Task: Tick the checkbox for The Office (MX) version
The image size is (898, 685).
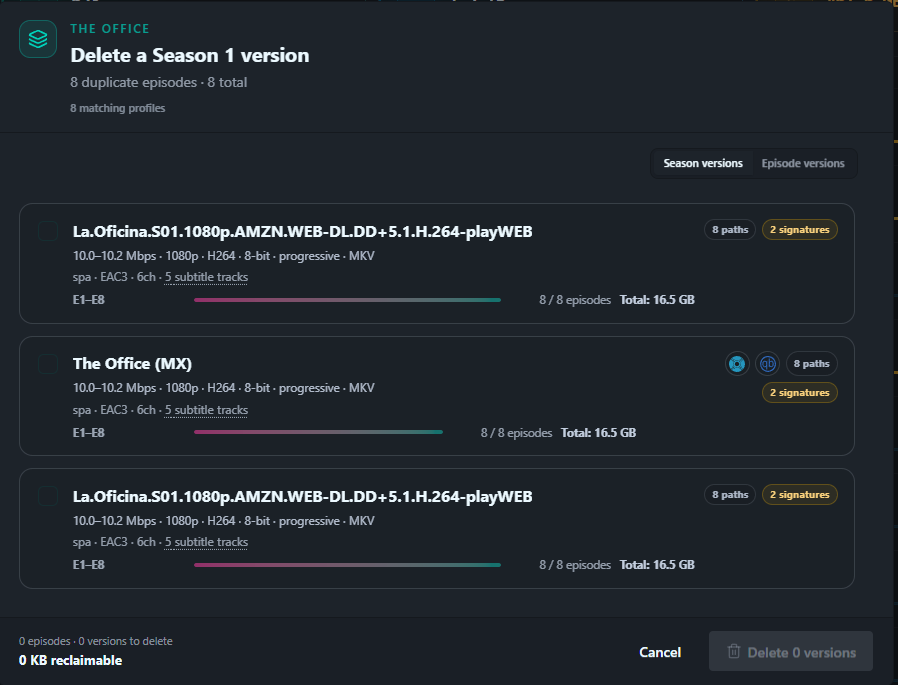Action: (x=48, y=364)
